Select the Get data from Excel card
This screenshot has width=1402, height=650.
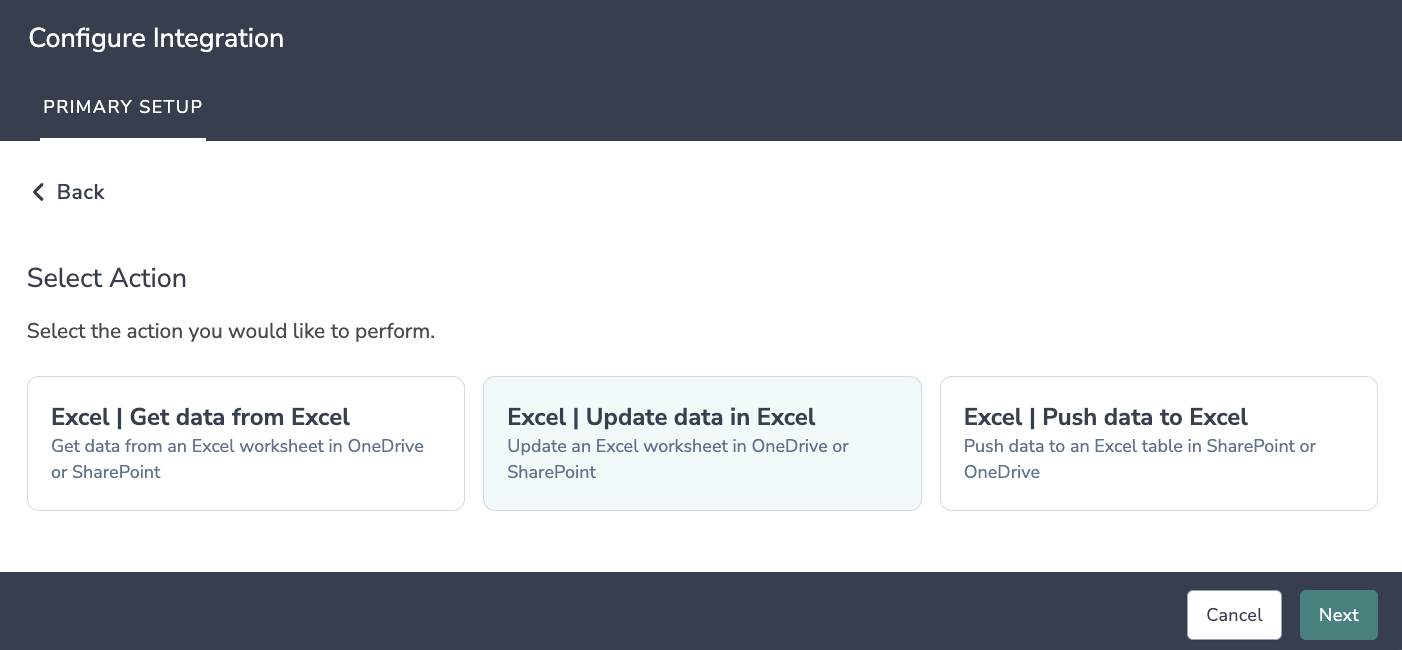(x=245, y=443)
